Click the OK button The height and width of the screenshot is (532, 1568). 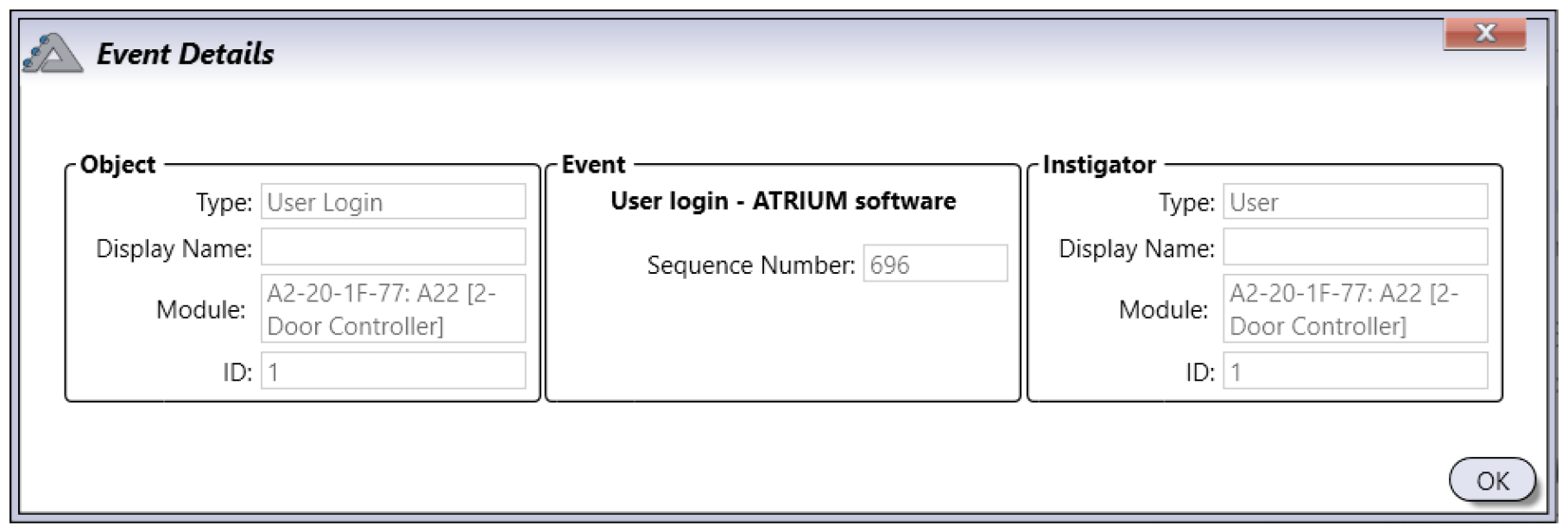tap(1492, 480)
